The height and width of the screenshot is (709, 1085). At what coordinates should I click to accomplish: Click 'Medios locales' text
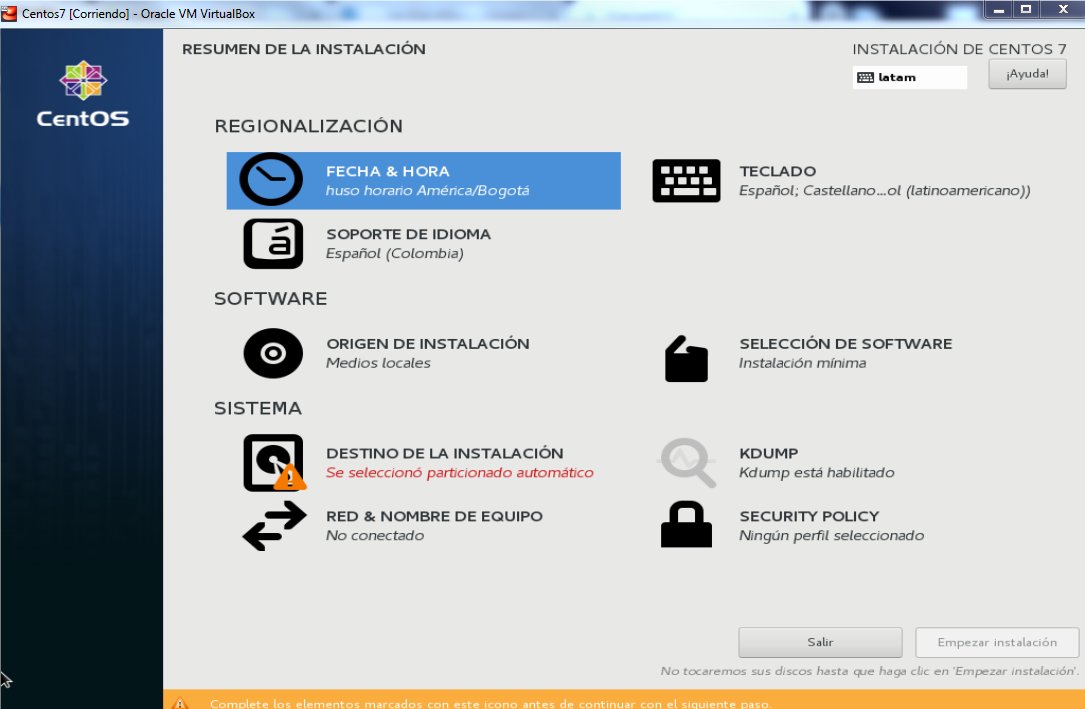coord(378,362)
